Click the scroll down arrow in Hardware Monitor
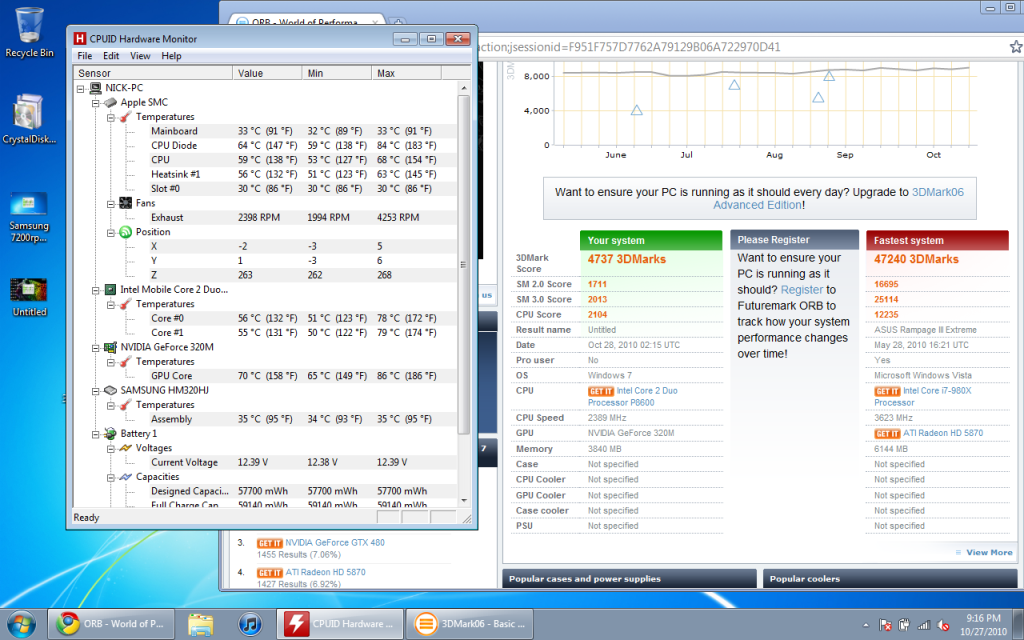The width and height of the screenshot is (1024, 640). click(x=464, y=501)
